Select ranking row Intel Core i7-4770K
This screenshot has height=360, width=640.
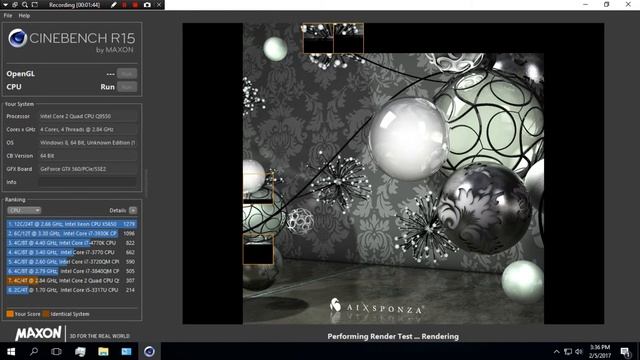(71, 243)
